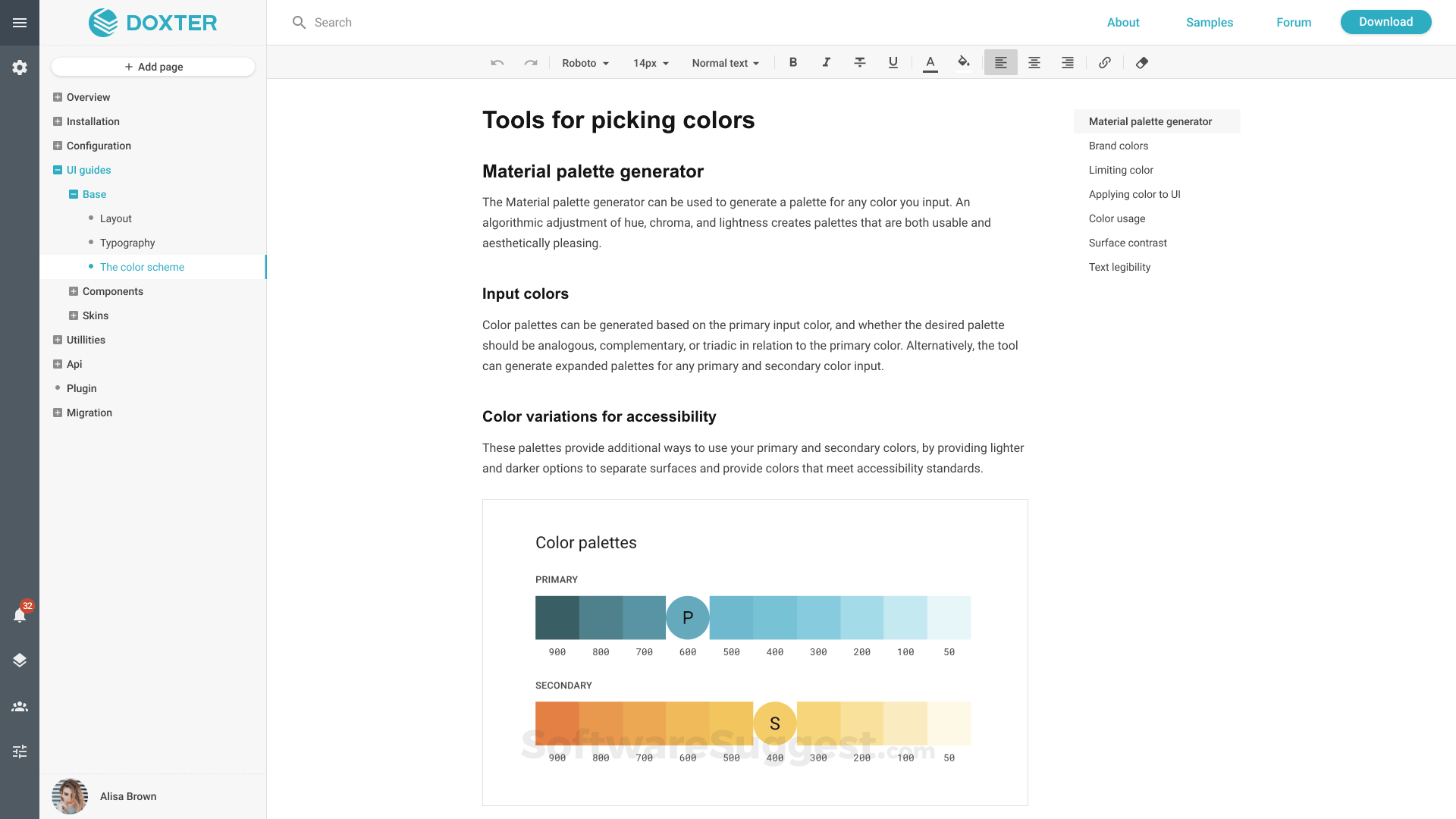Insert a hyperlink with the link icon
The width and height of the screenshot is (1456, 819).
(x=1105, y=63)
